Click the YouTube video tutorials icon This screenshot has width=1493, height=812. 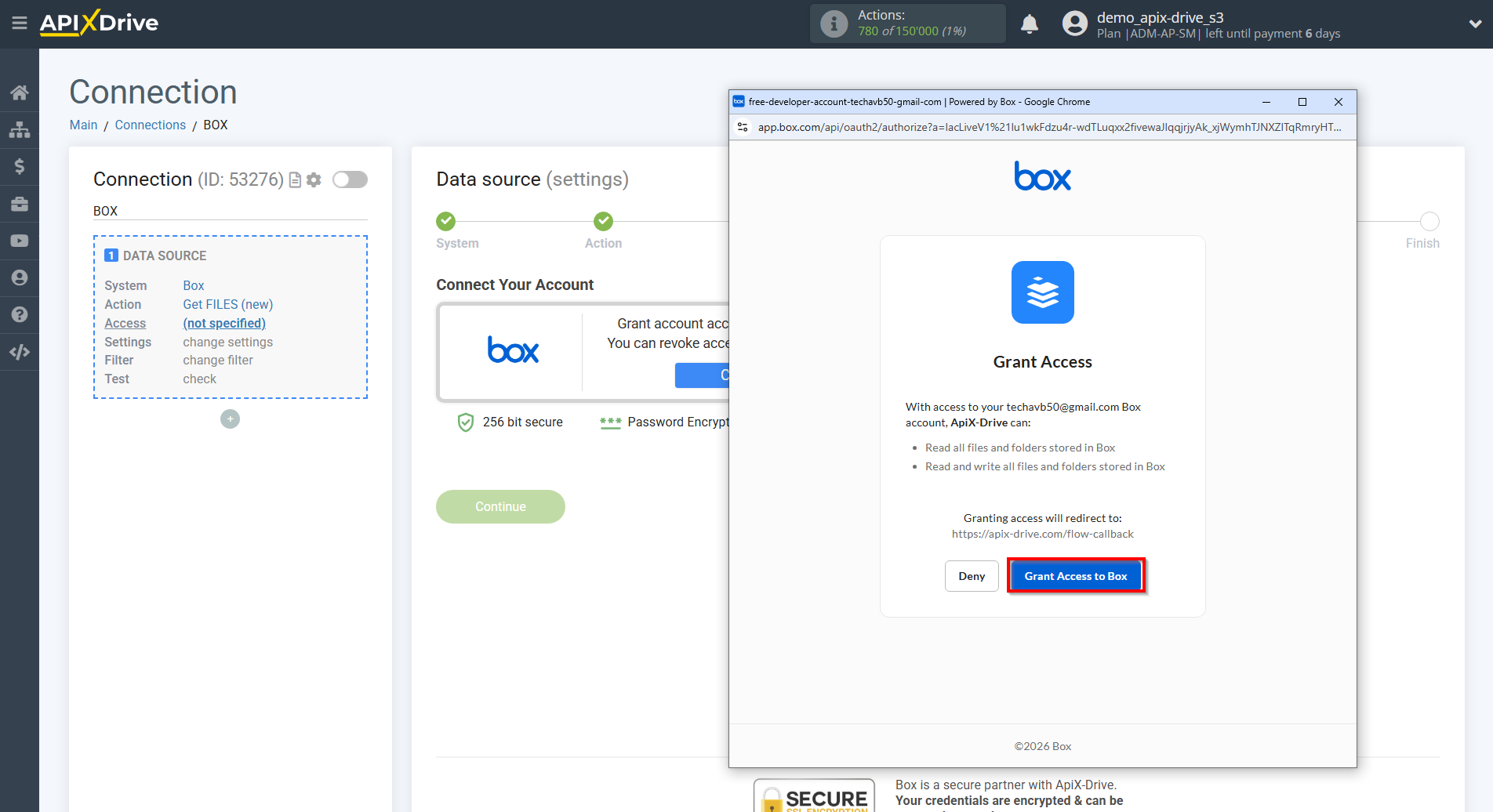point(20,240)
